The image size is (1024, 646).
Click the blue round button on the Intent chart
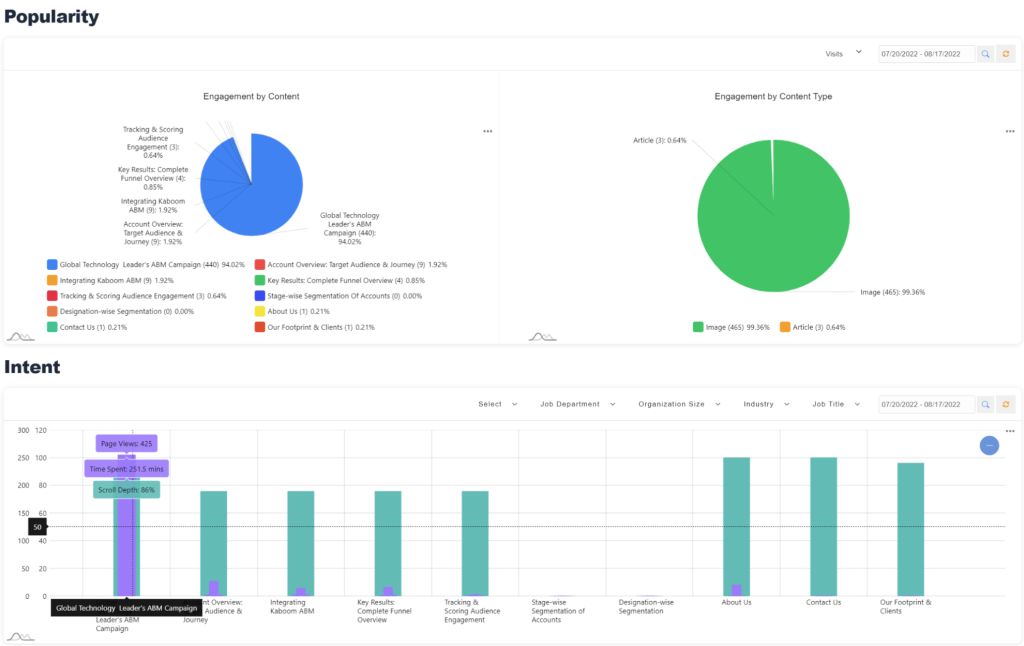coord(989,446)
